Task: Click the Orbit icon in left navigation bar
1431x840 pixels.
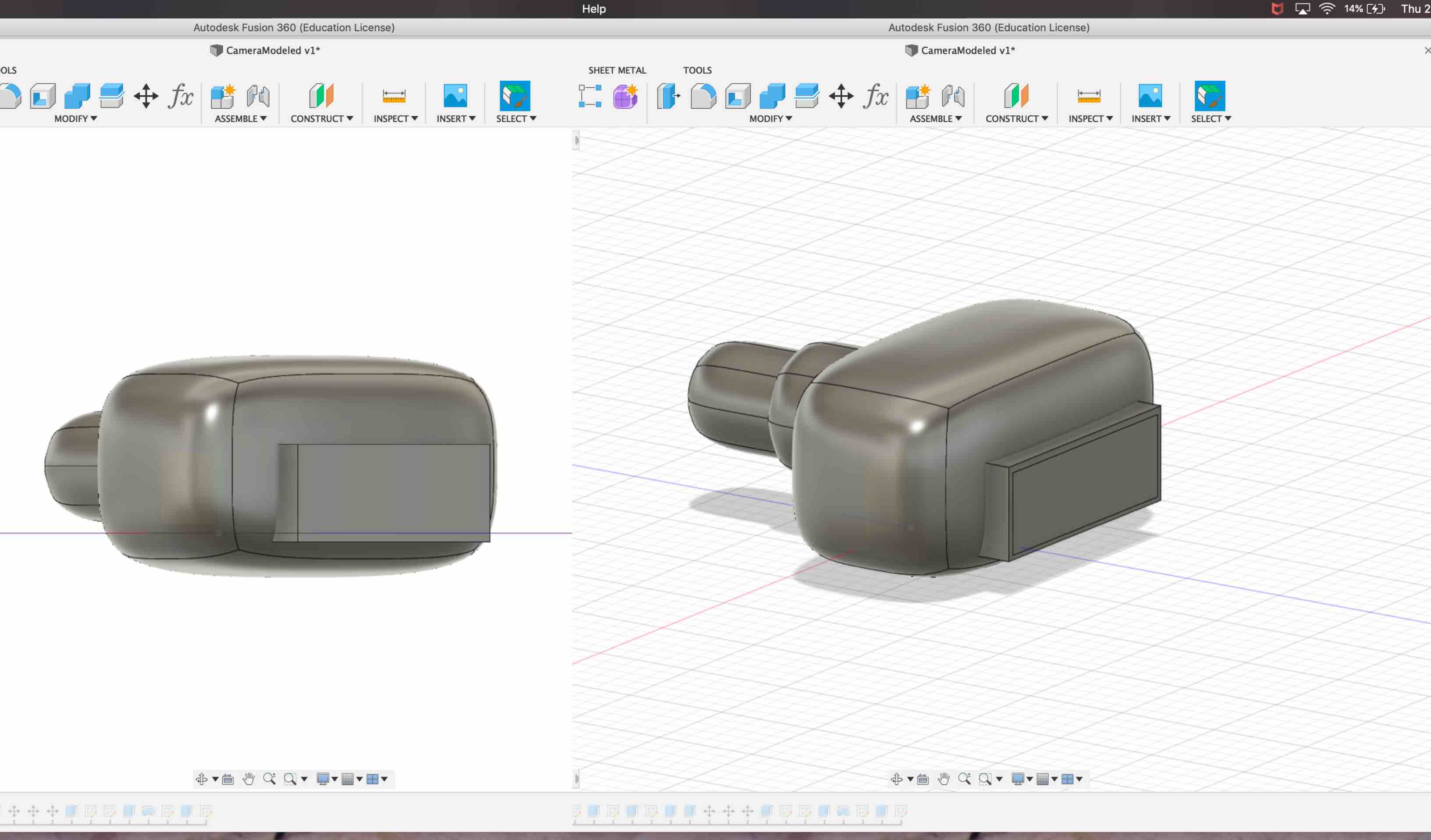Action: pos(201,779)
